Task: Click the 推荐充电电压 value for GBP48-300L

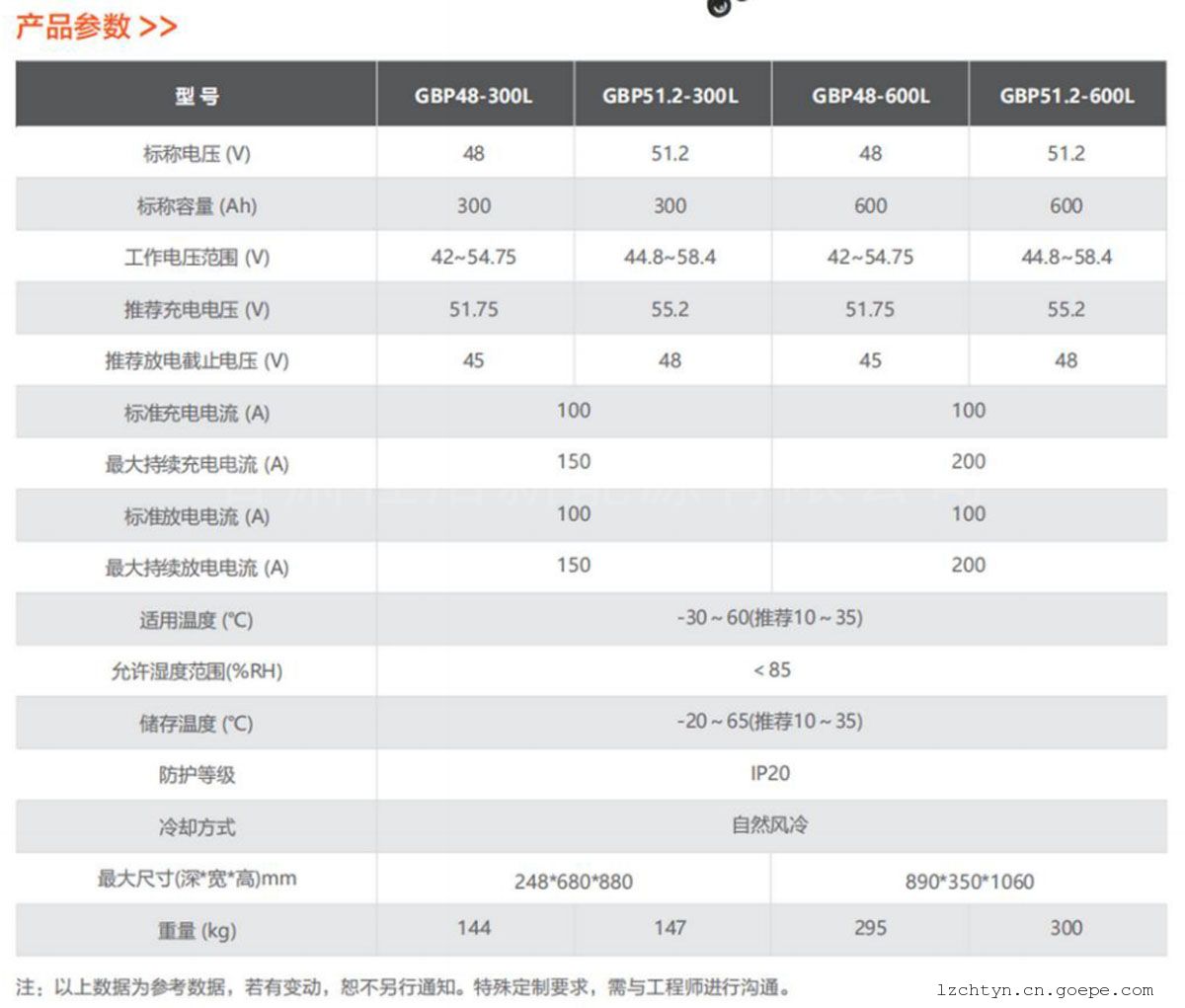Action: pyautogui.click(x=473, y=310)
